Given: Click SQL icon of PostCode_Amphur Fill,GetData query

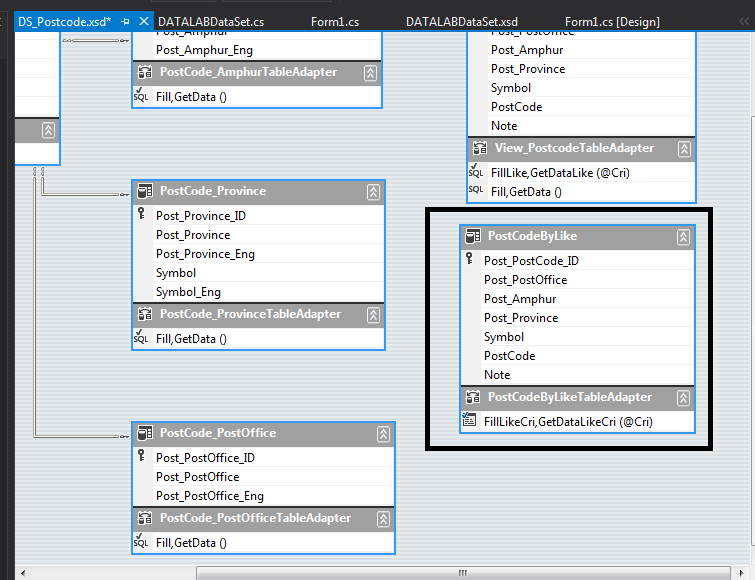Looking at the screenshot, I should (x=141, y=95).
